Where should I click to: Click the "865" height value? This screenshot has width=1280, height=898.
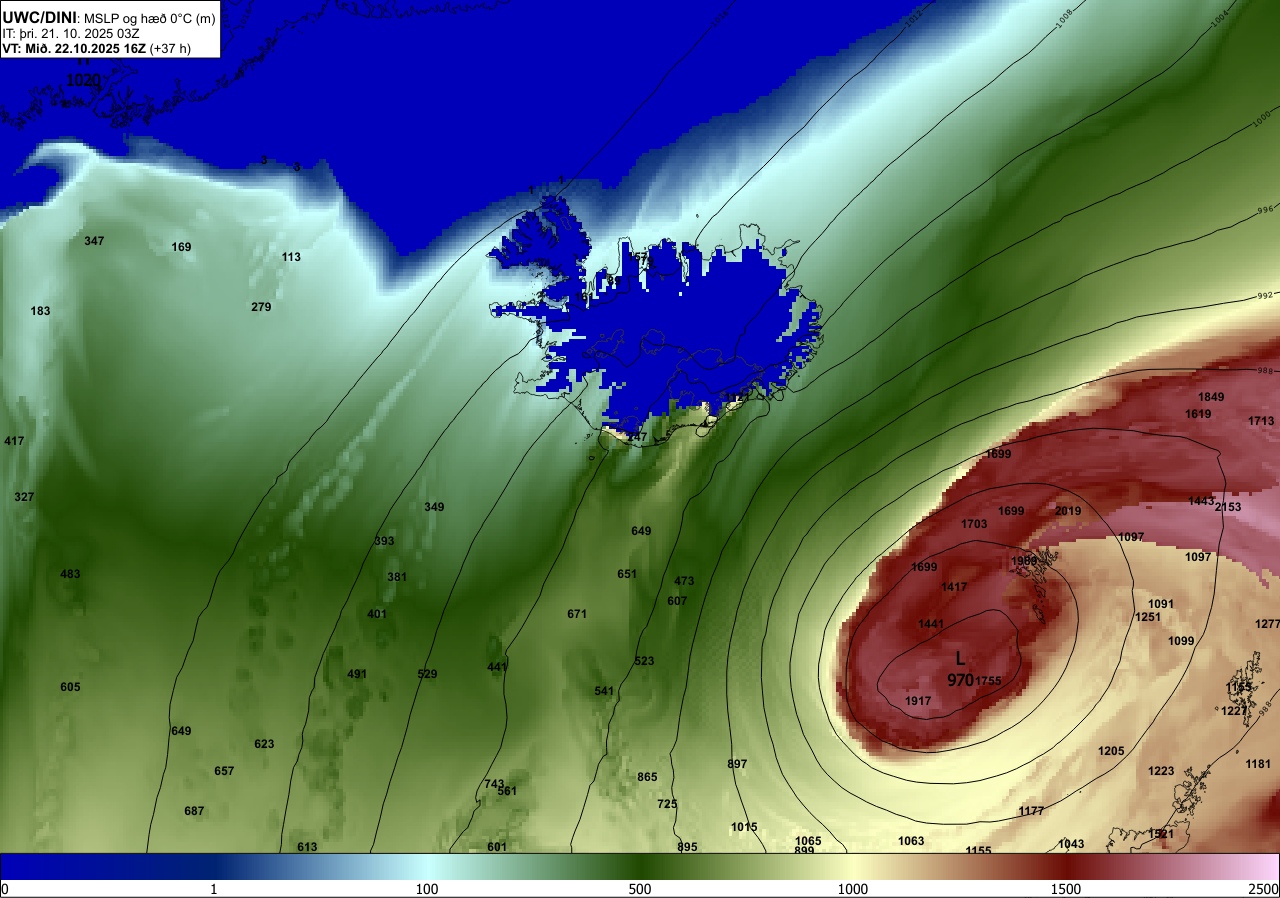[647, 777]
